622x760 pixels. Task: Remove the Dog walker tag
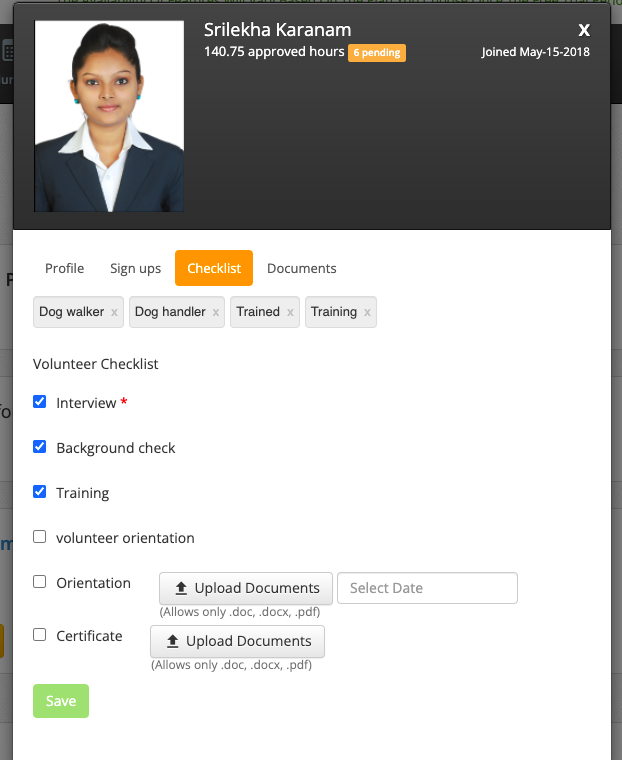click(x=114, y=313)
